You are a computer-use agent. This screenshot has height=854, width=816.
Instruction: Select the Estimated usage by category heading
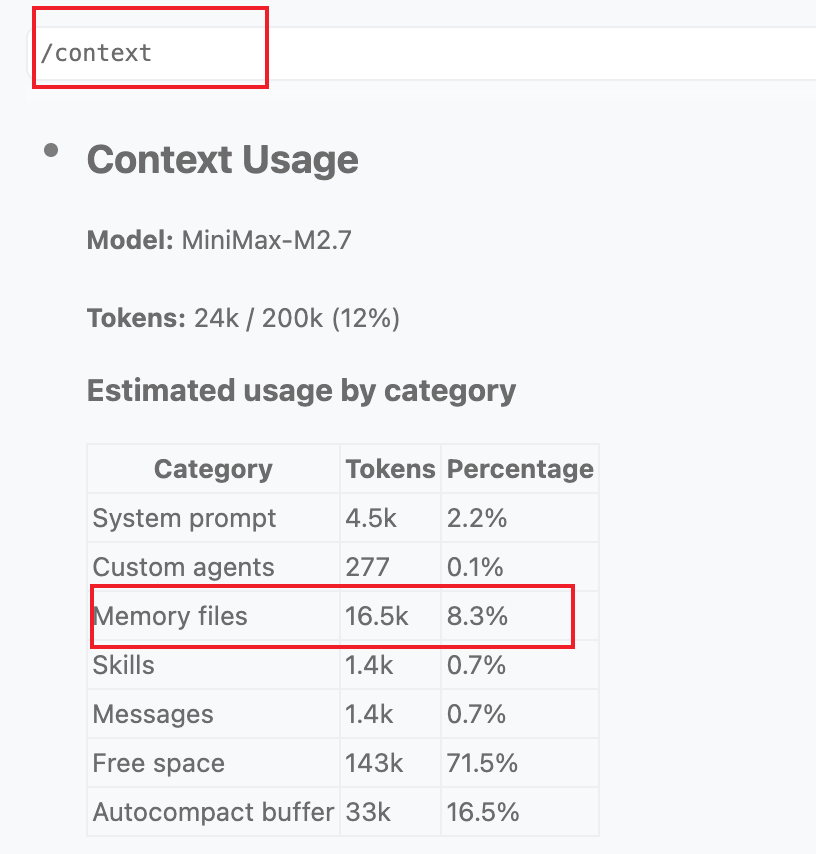301,390
